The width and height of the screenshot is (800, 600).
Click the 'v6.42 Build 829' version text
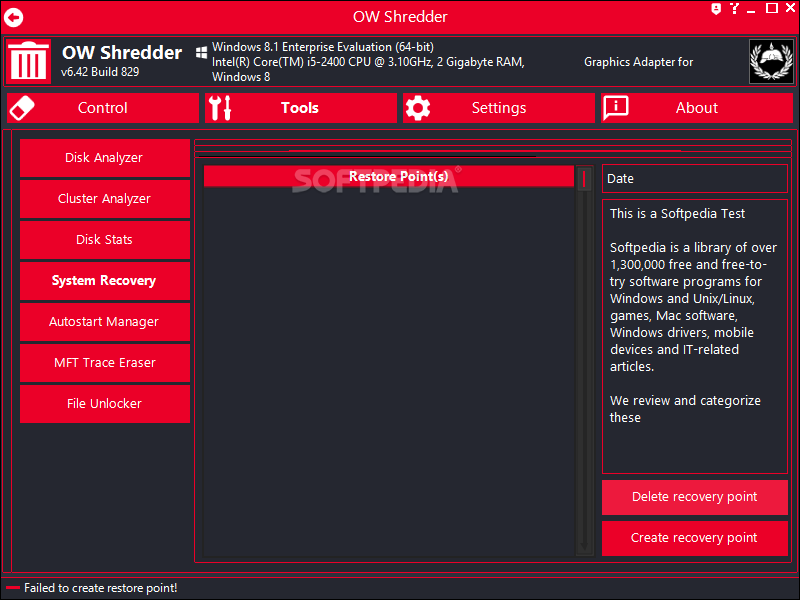coord(100,72)
